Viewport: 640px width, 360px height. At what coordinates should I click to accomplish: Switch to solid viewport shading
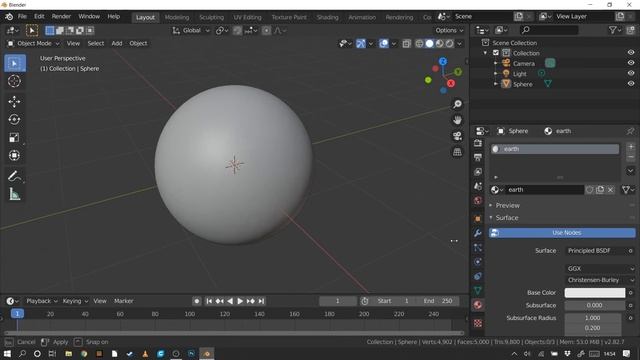pyautogui.click(x=429, y=44)
